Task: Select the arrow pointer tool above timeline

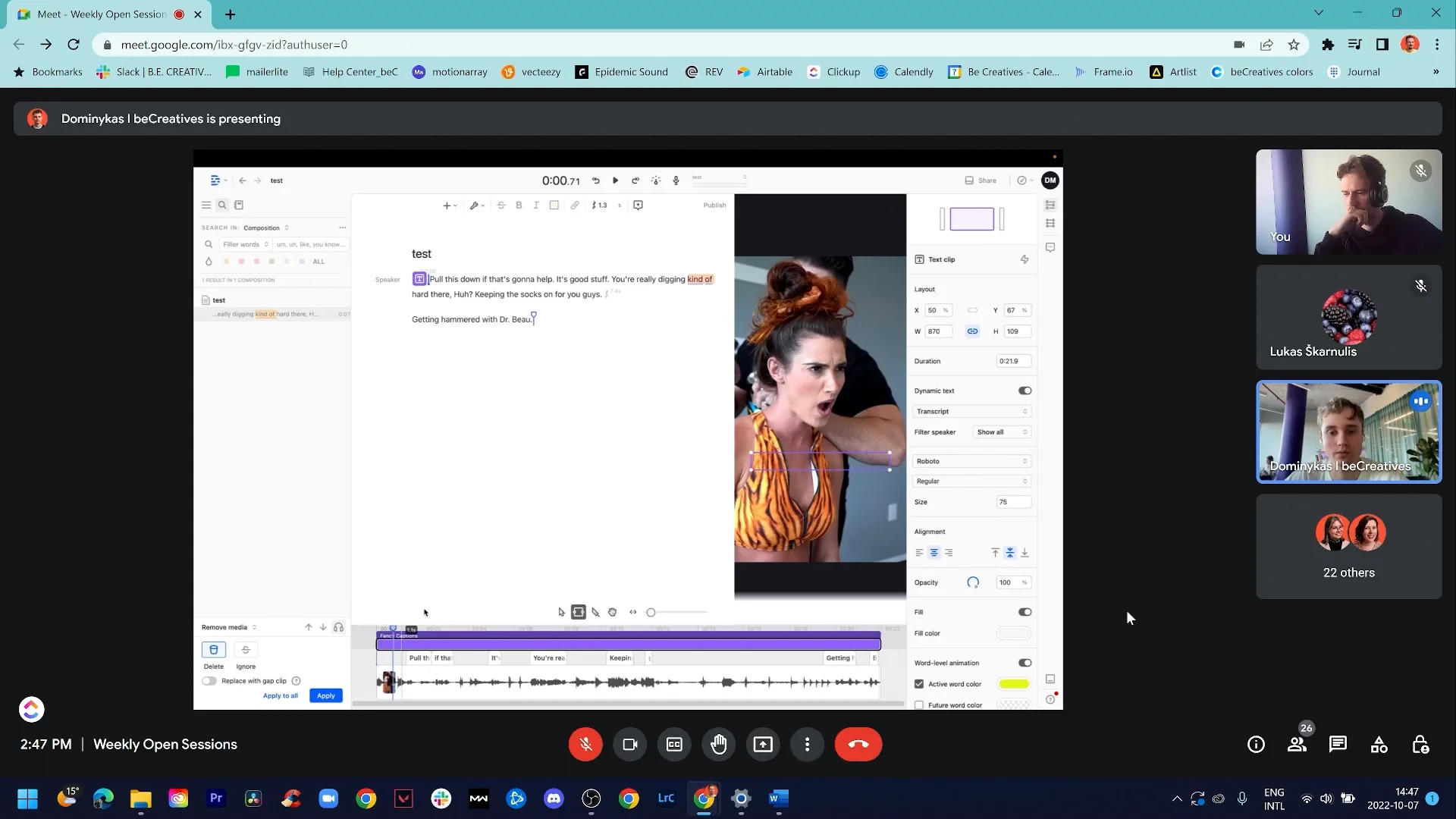Action: tap(561, 612)
